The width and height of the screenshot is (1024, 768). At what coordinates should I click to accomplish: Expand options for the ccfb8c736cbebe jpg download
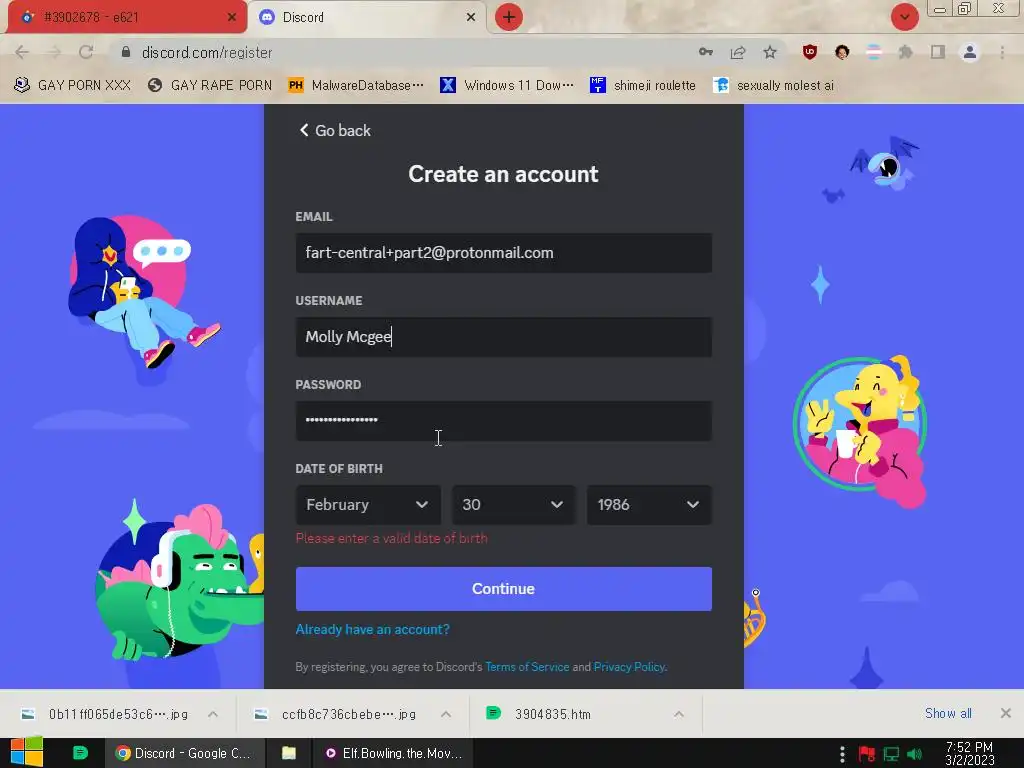tap(446, 714)
